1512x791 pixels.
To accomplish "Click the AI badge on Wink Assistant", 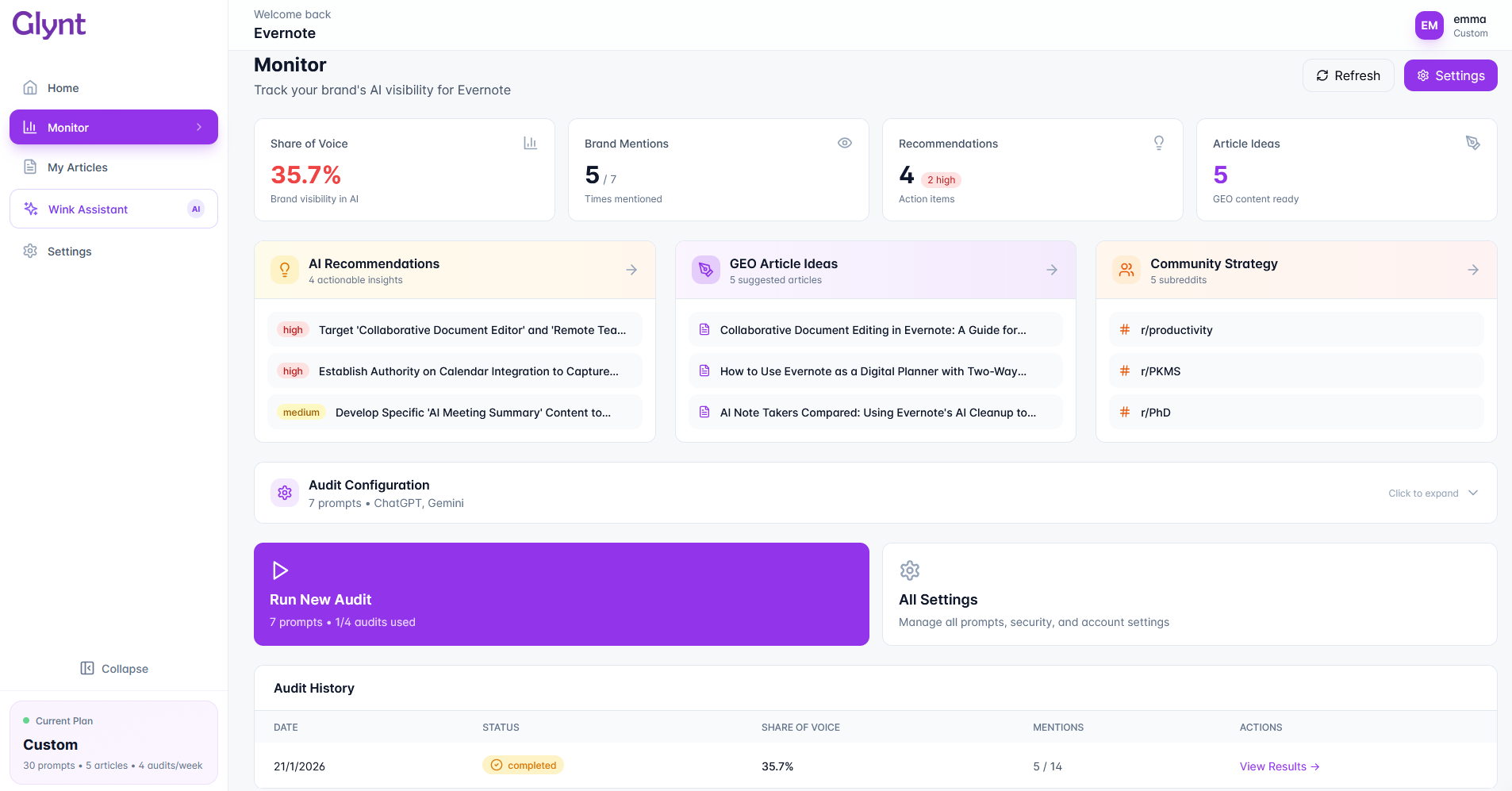I will (x=196, y=209).
